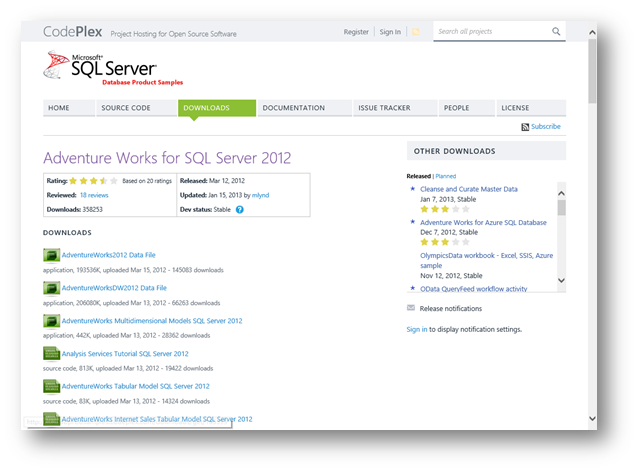Open AdventureWorks Tabular Model SQL Server 2012 link
This screenshot has width=639, height=472.
(x=136, y=386)
